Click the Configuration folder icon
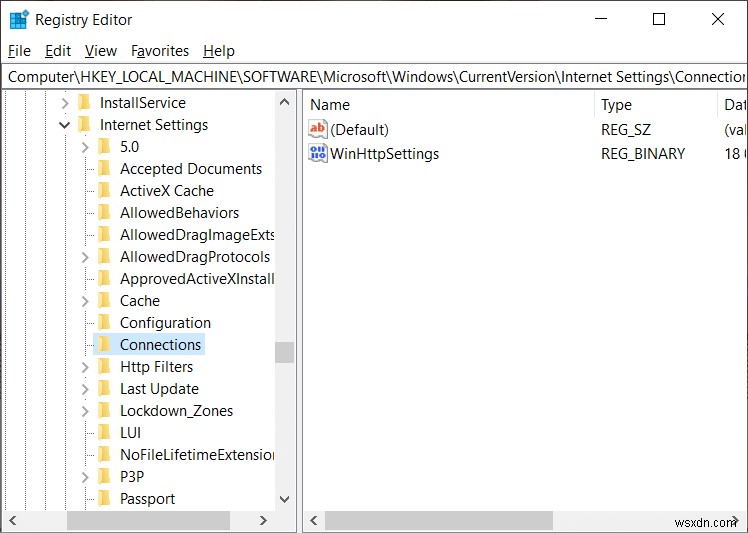Viewport: 748px width, 533px height. pyautogui.click(x=104, y=322)
